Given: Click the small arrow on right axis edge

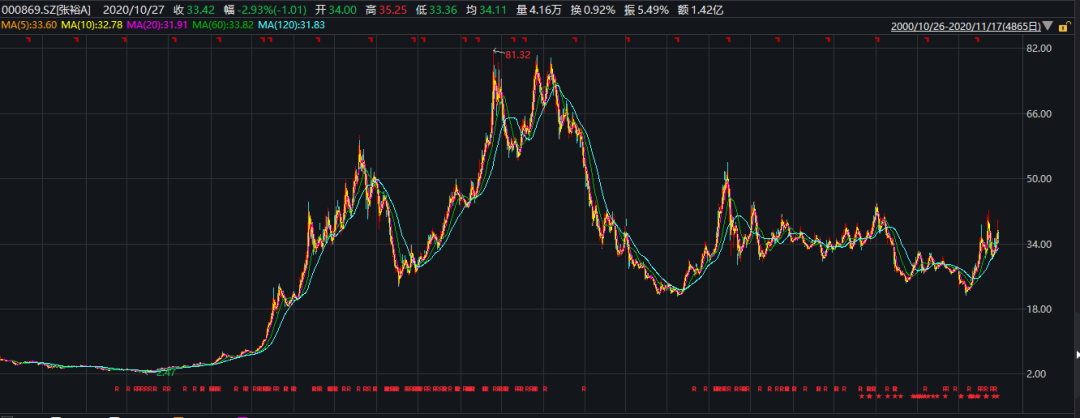Looking at the screenshot, I should pos(1076,354).
